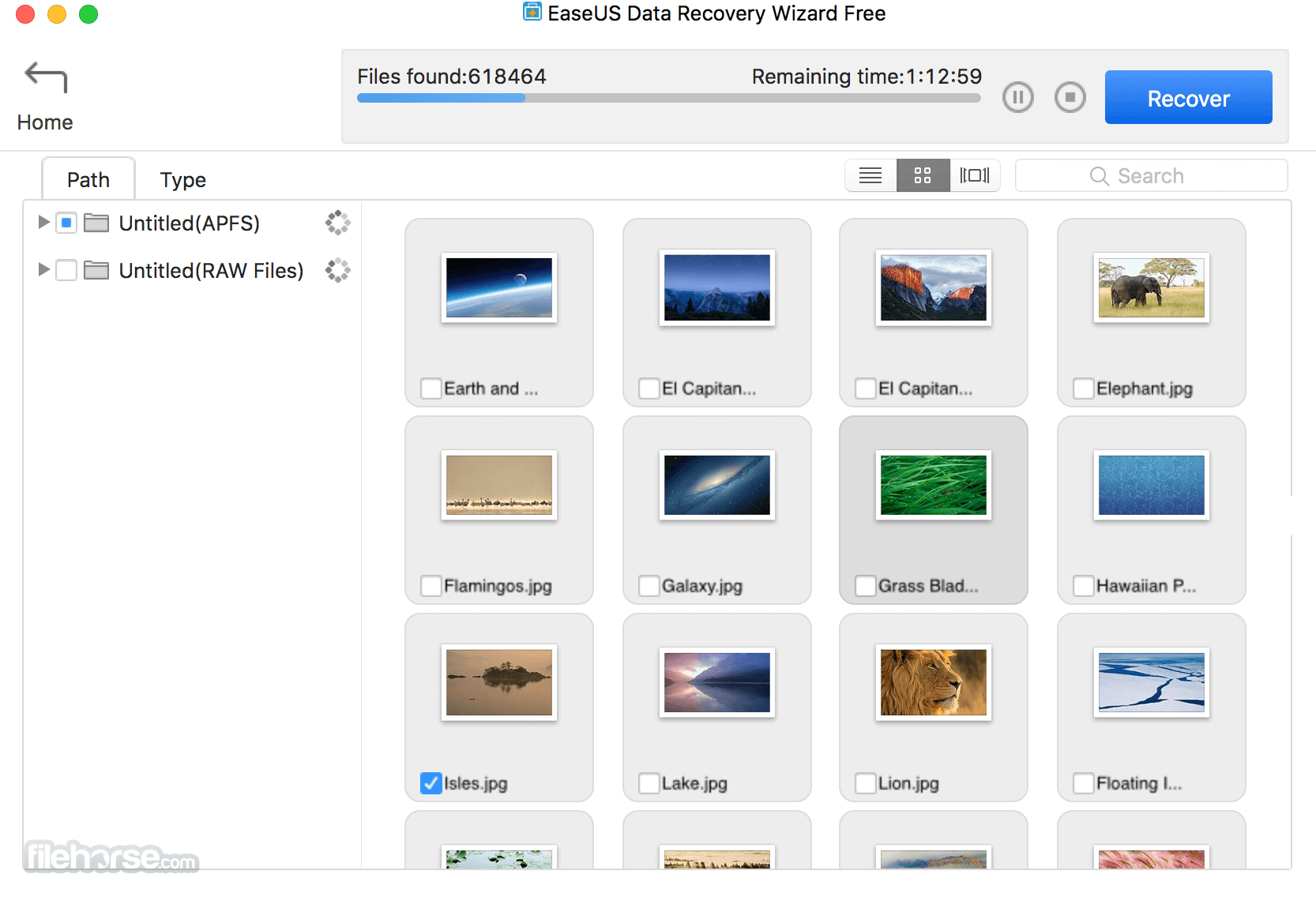Maximize the window with the green button

pos(88,13)
